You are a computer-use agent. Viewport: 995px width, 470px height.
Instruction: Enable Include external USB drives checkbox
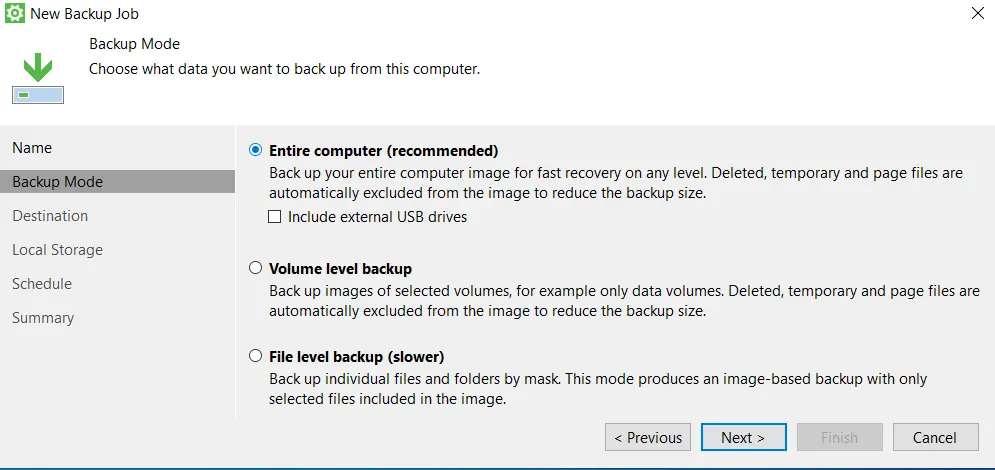point(275,217)
